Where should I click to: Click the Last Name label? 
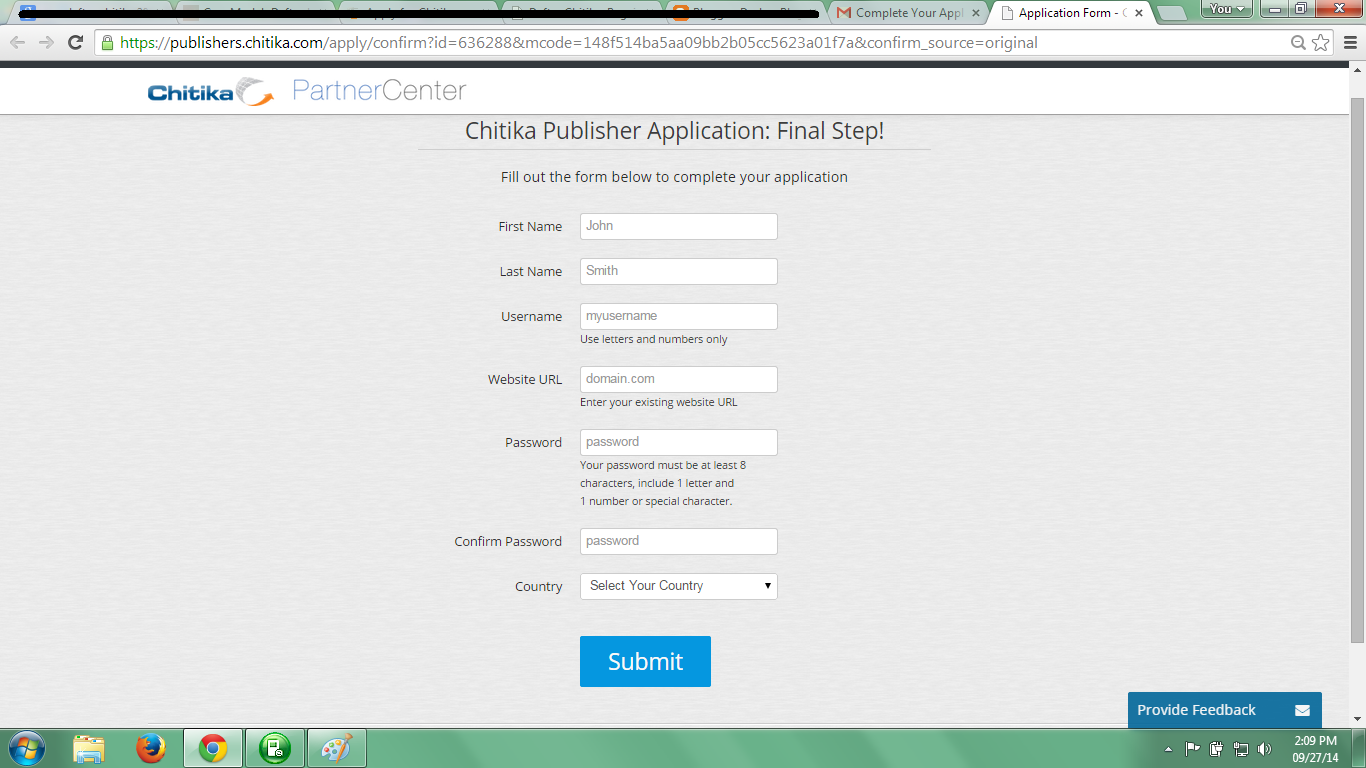coord(531,272)
